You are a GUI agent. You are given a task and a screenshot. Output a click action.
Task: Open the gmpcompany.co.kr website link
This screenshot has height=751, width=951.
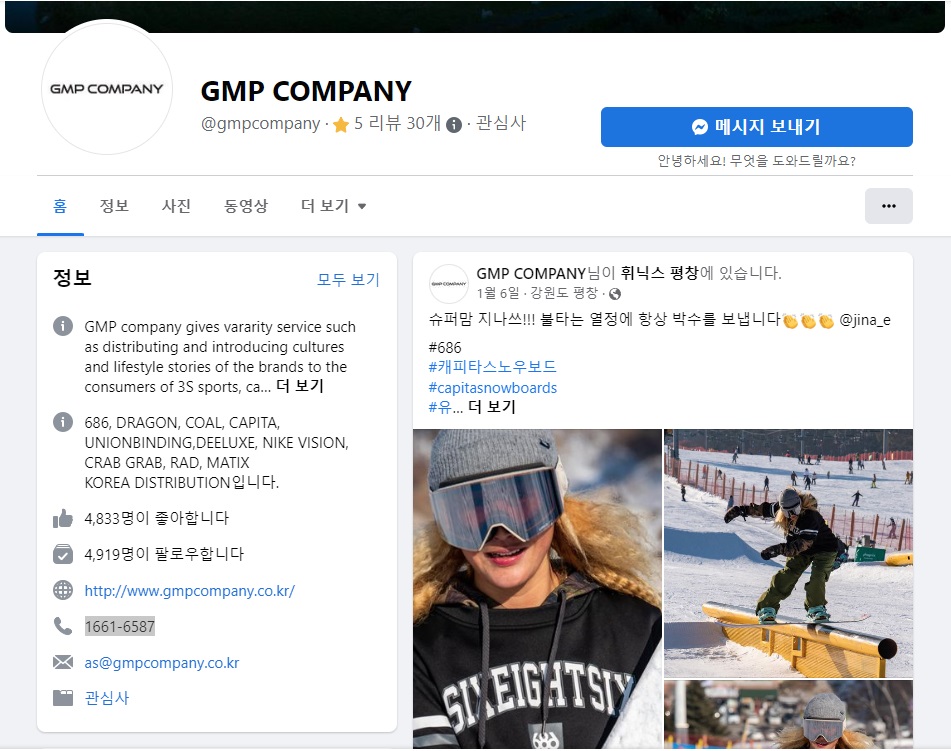pyautogui.click(x=189, y=591)
